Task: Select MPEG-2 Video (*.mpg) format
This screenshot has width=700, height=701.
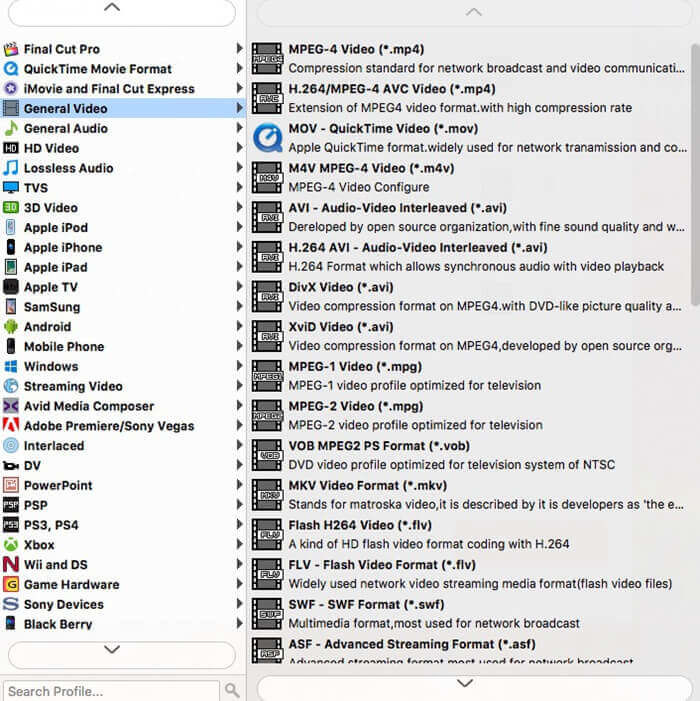Action: click(469, 415)
